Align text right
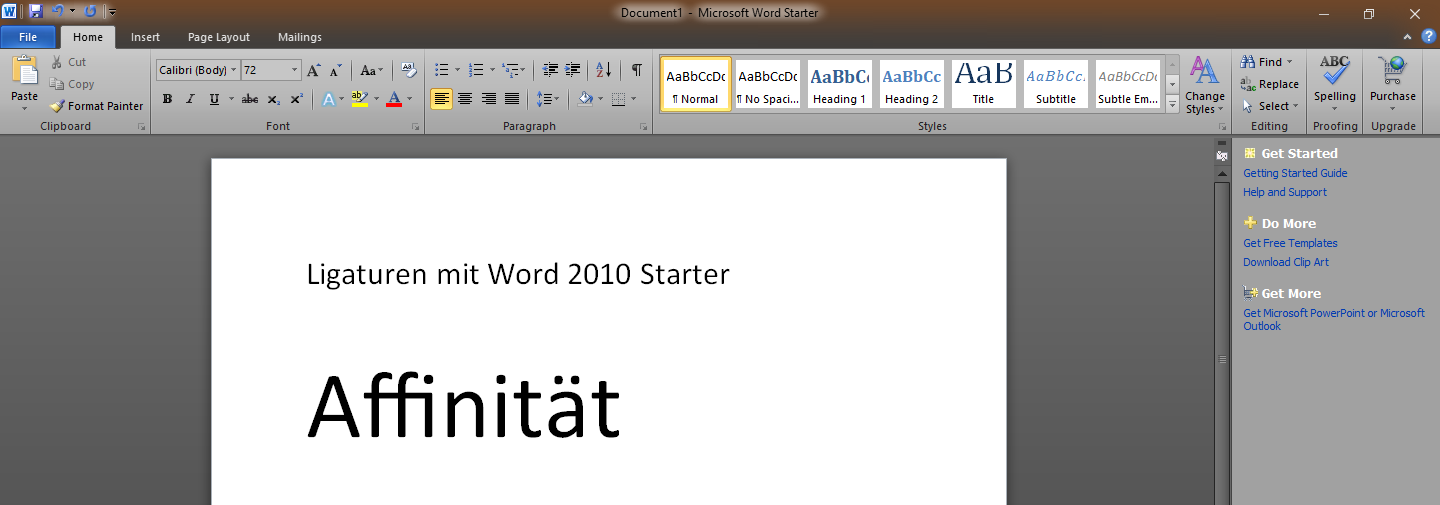The width and height of the screenshot is (1440, 505). [x=489, y=99]
